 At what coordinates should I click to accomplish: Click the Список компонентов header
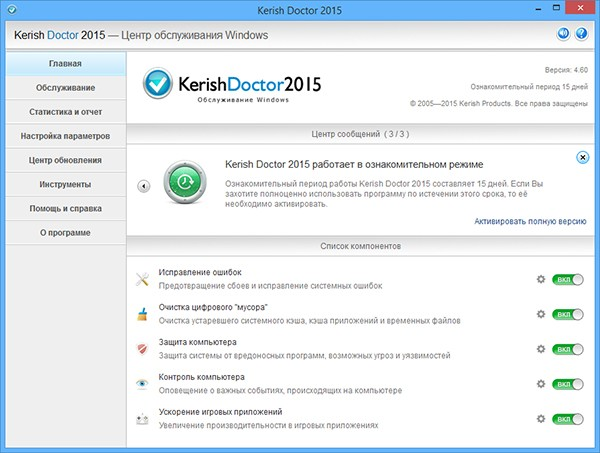(360, 246)
